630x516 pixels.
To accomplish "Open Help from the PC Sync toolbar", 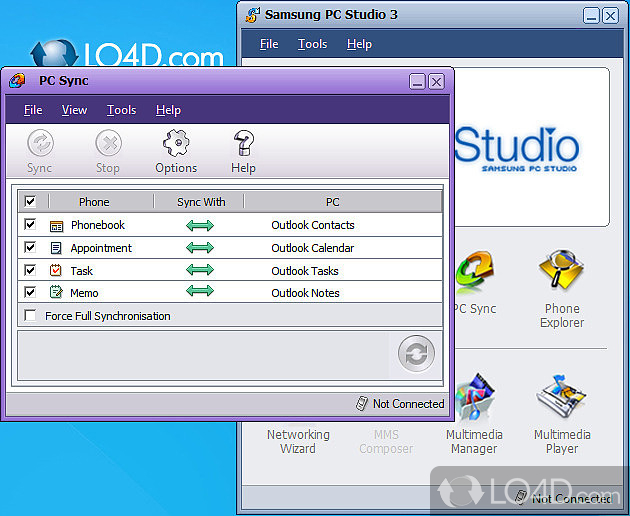I will tap(243, 144).
